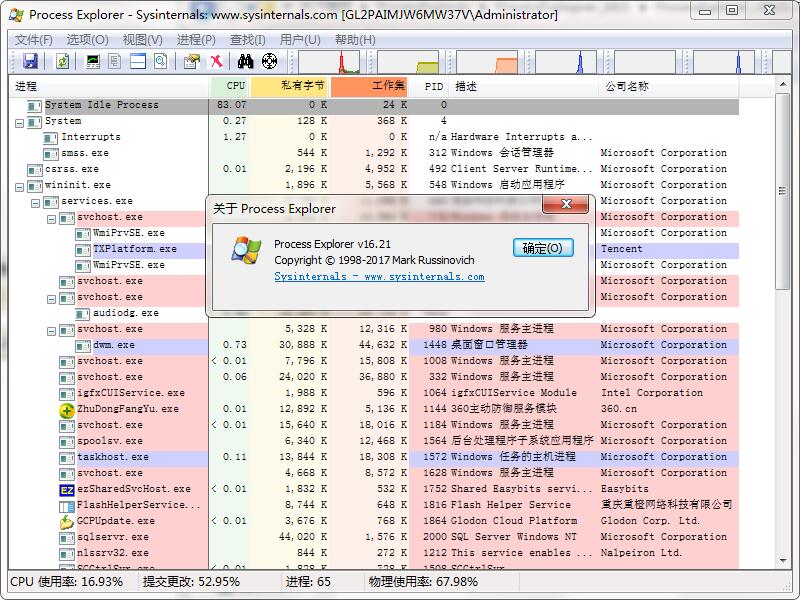This screenshot has width=800, height=600.
Task: Click the red X Kill Process icon
Action: click(216, 62)
